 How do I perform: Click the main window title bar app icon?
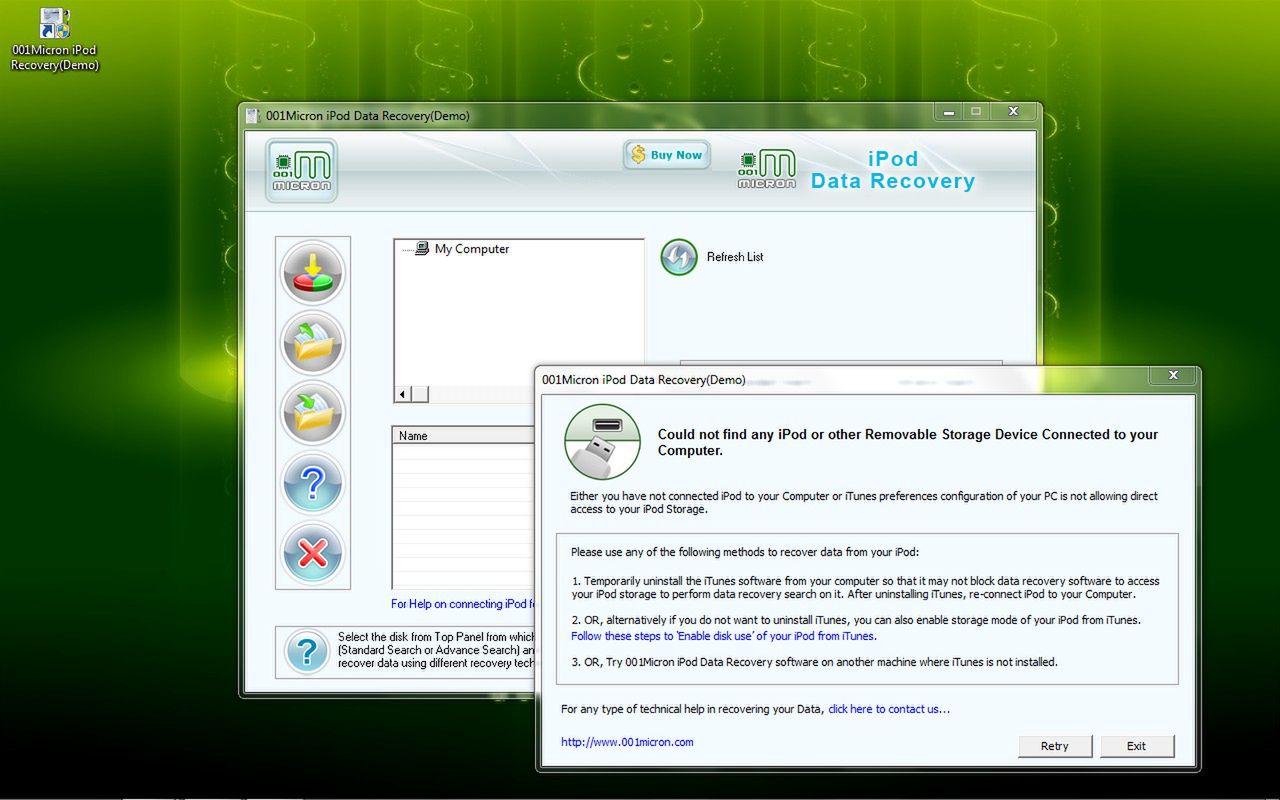(254, 116)
